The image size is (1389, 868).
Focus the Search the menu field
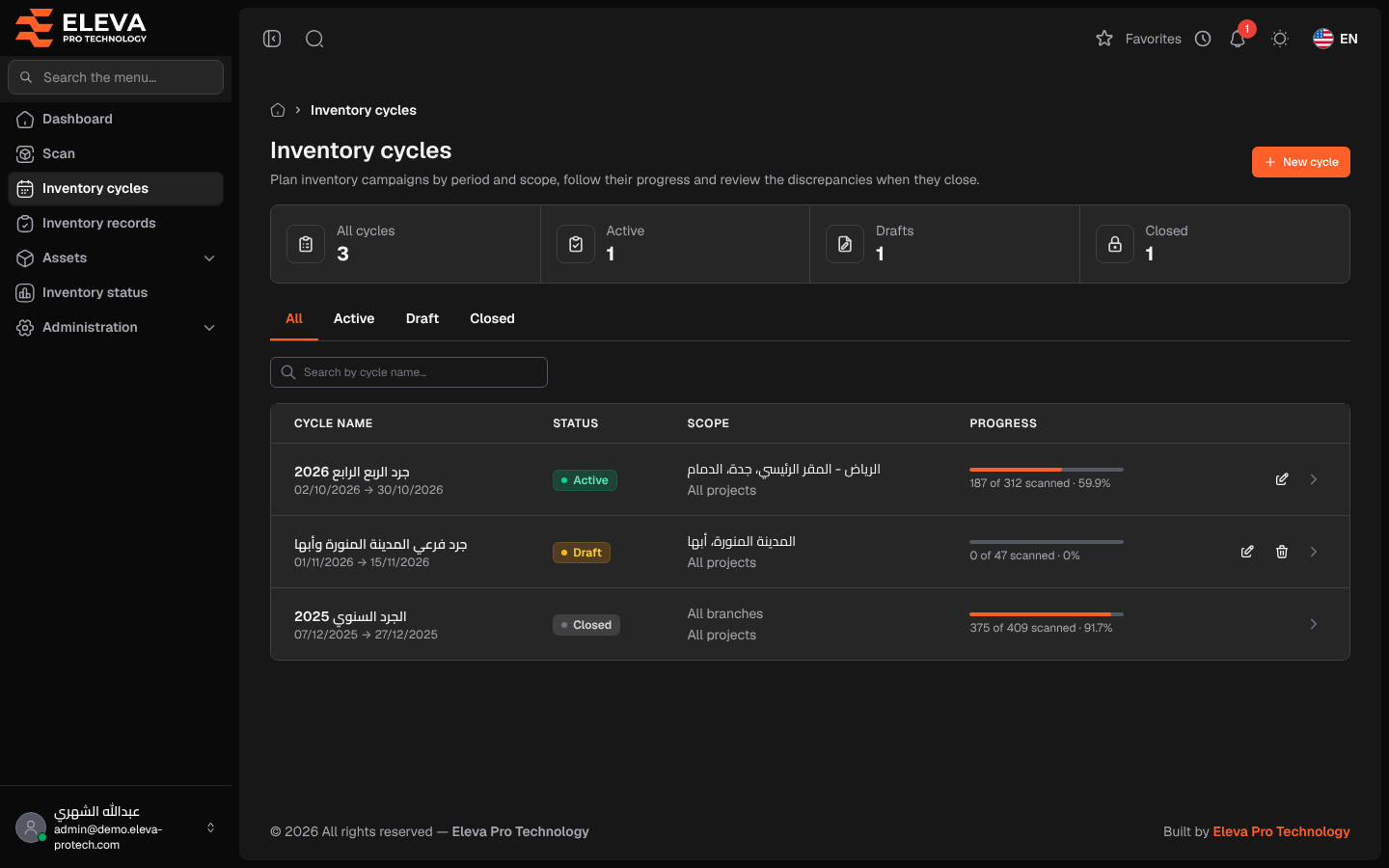116,77
